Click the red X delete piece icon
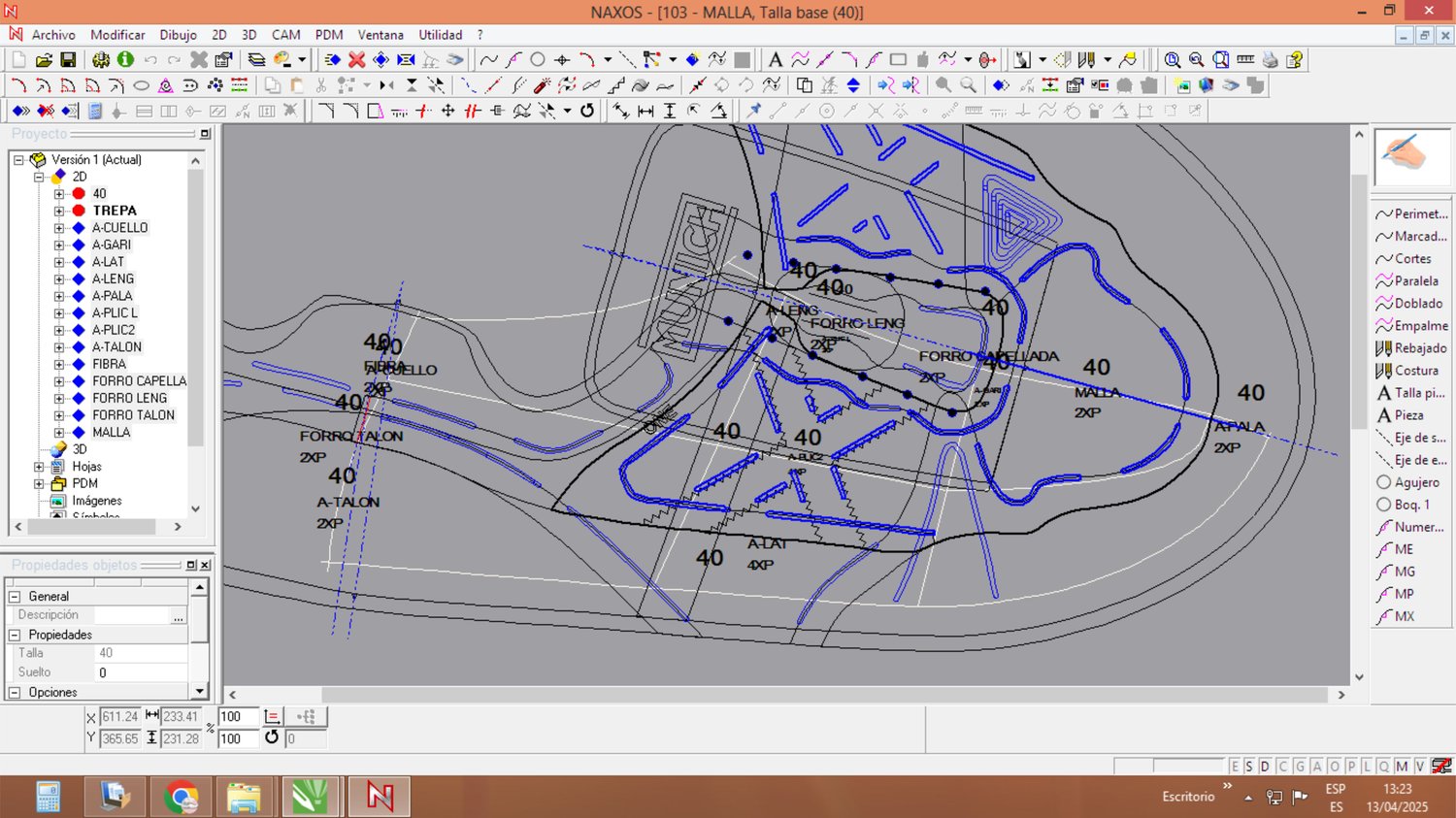The image size is (1456, 818). click(x=356, y=60)
